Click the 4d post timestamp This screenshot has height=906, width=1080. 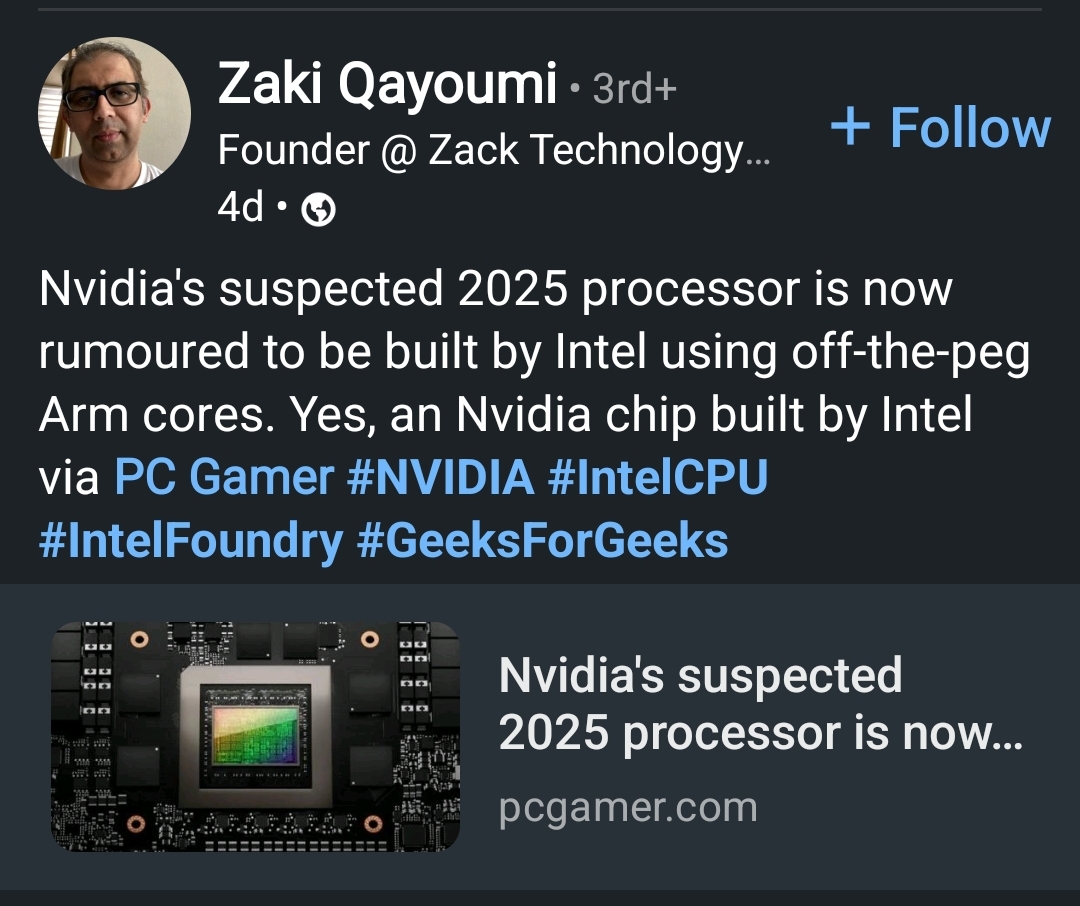pyautogui.click(x=240, y=207)
